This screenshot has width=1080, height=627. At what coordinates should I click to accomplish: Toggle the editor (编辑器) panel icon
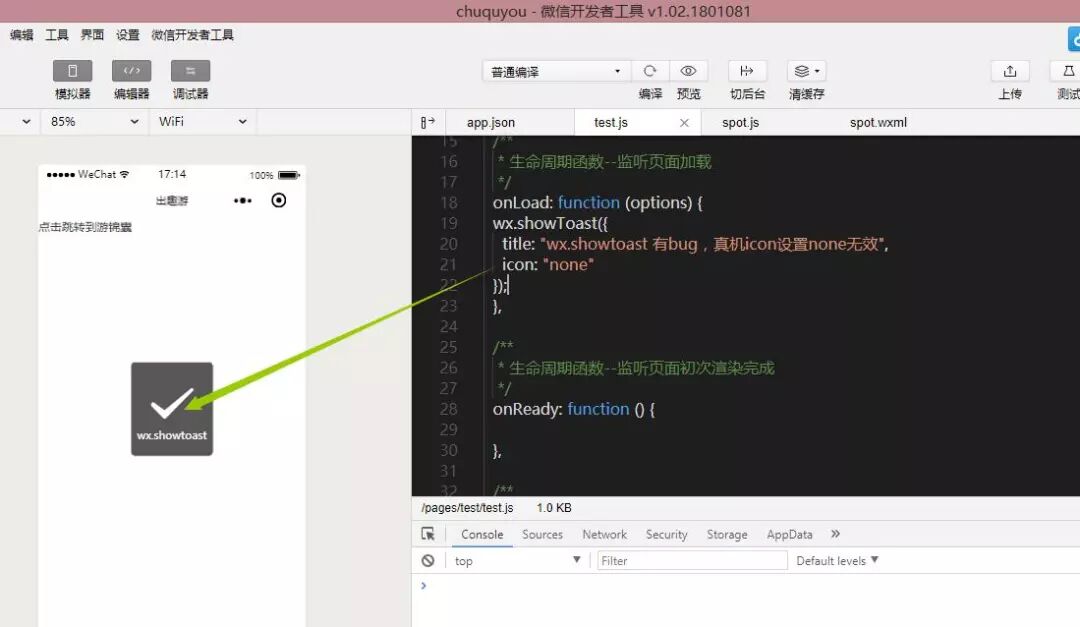132,71
